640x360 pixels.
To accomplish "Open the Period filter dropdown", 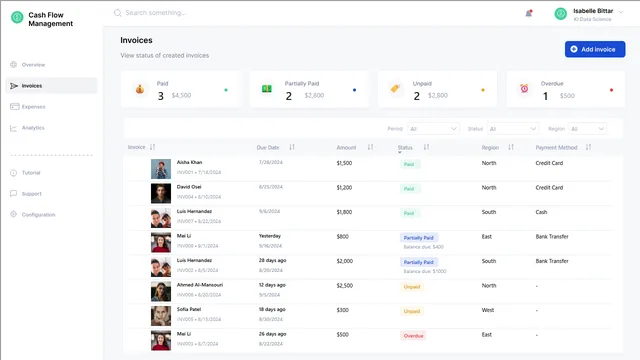I will pos(433,129).
